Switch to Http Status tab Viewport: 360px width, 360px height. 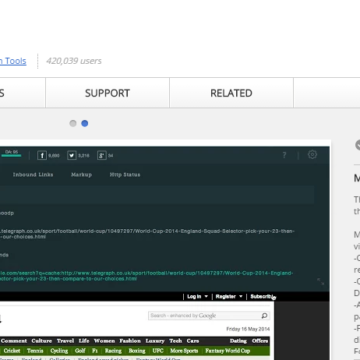click(x=125, y=175)
